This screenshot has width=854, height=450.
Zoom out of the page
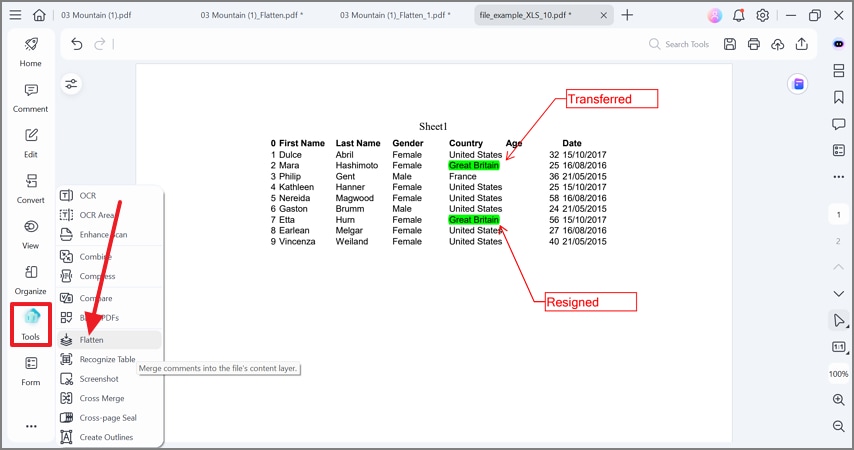point(839,426)
